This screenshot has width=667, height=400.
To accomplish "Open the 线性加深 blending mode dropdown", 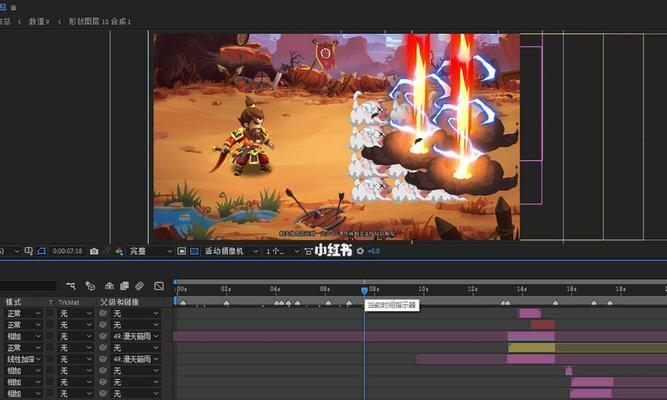I will (24, 359).
